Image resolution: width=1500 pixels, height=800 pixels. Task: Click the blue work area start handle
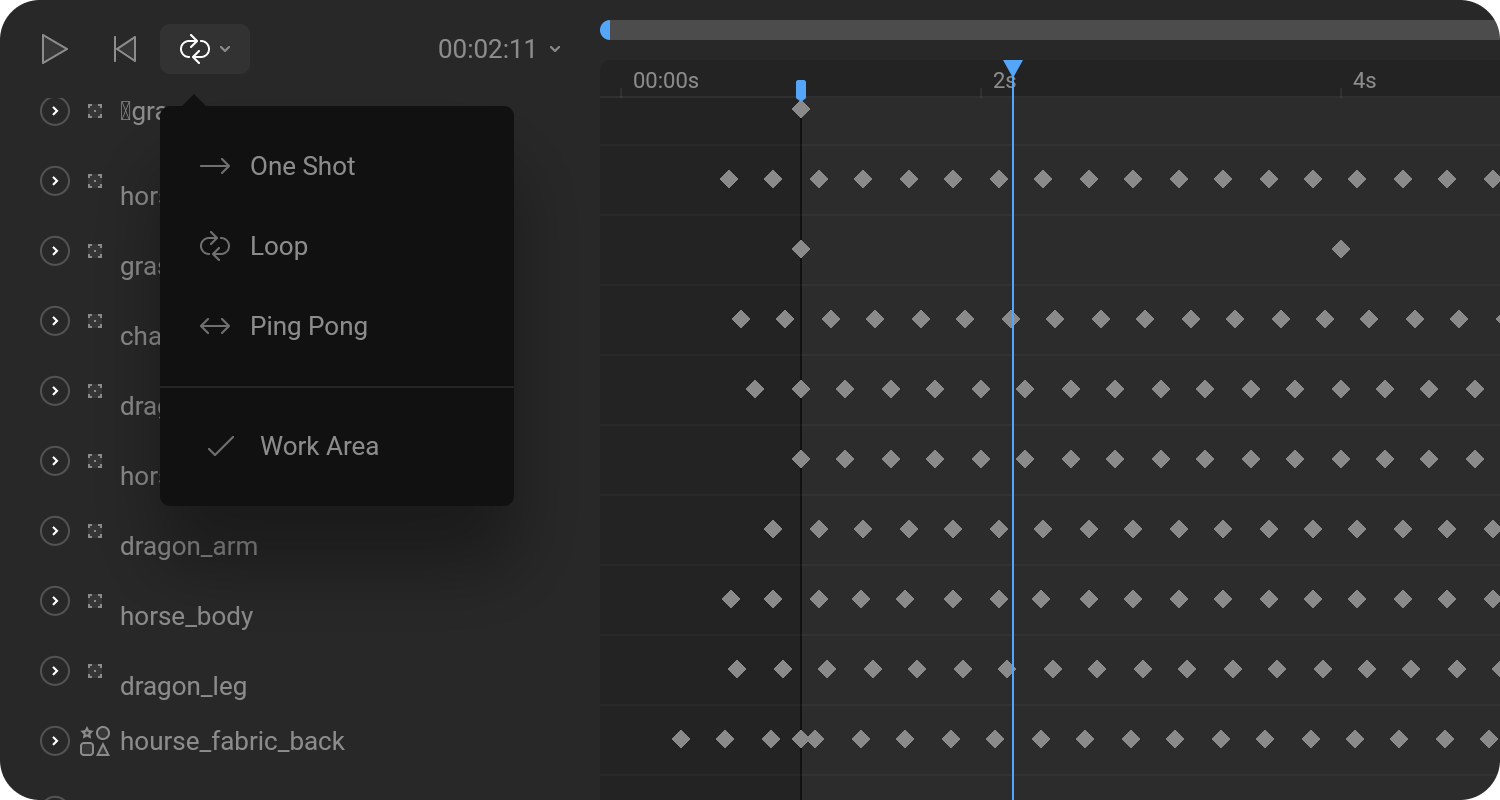point(801,90)
